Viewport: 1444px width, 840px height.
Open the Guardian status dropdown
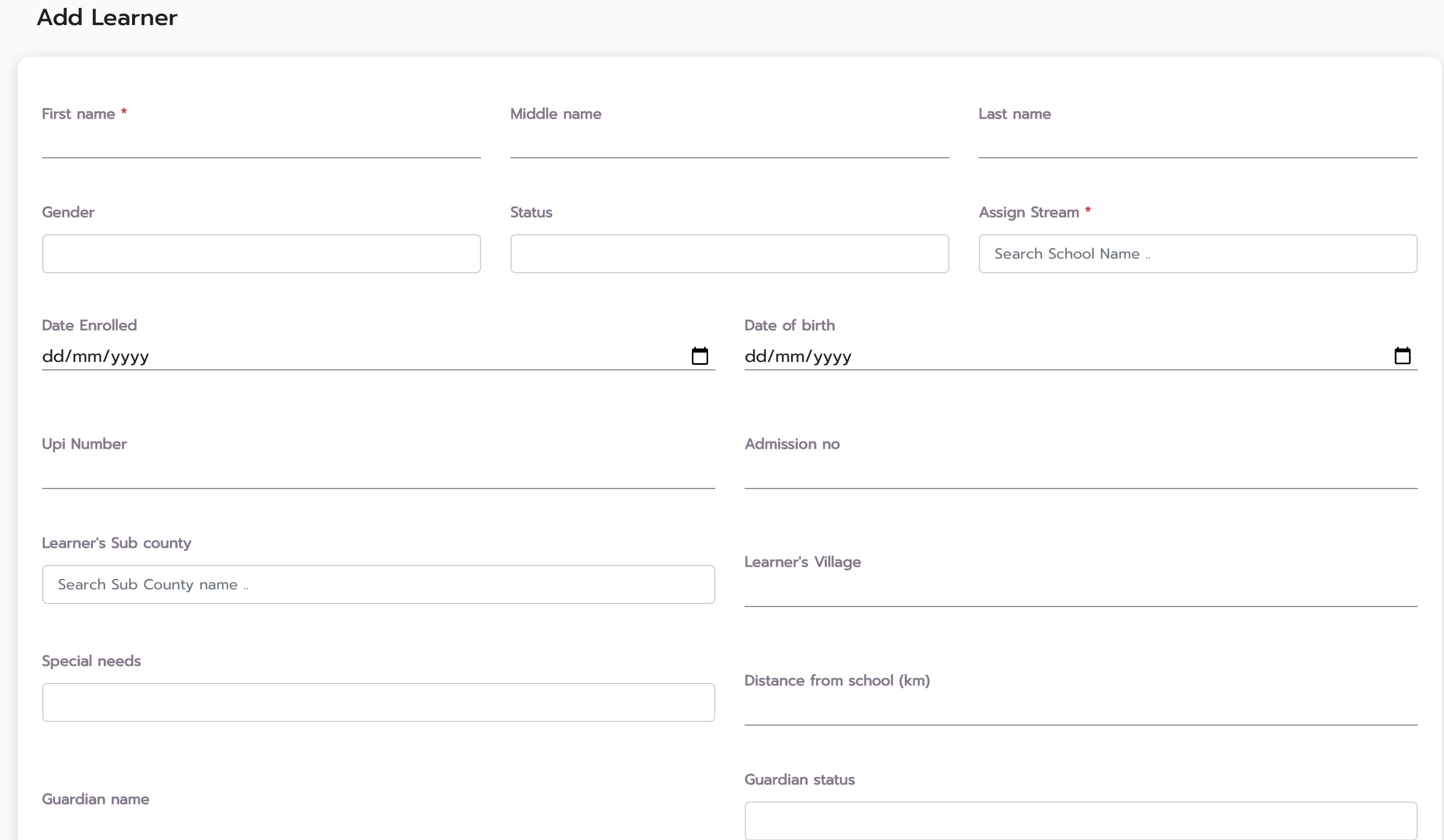[1080, 820]
